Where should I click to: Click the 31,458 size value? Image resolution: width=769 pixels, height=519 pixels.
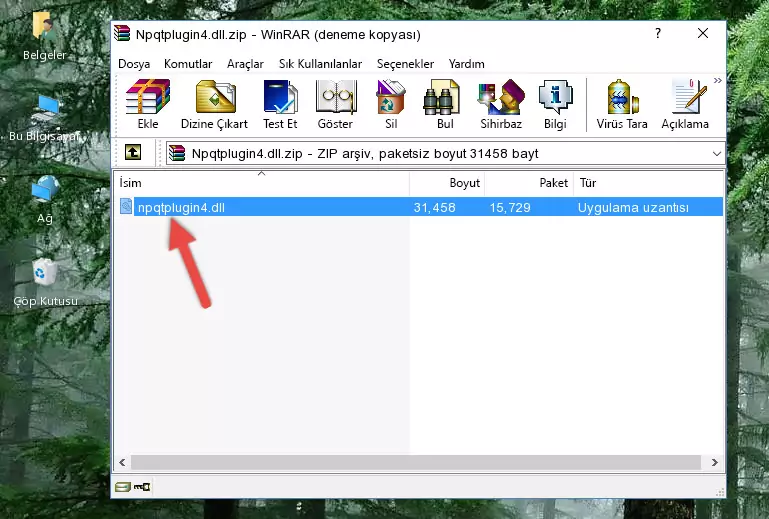[434, 208]
